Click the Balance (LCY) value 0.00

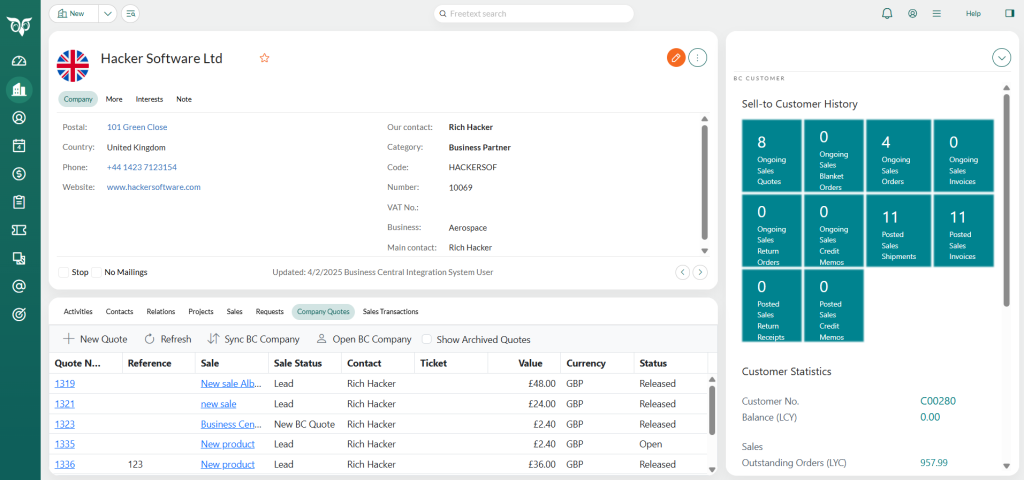click(930, 417)
